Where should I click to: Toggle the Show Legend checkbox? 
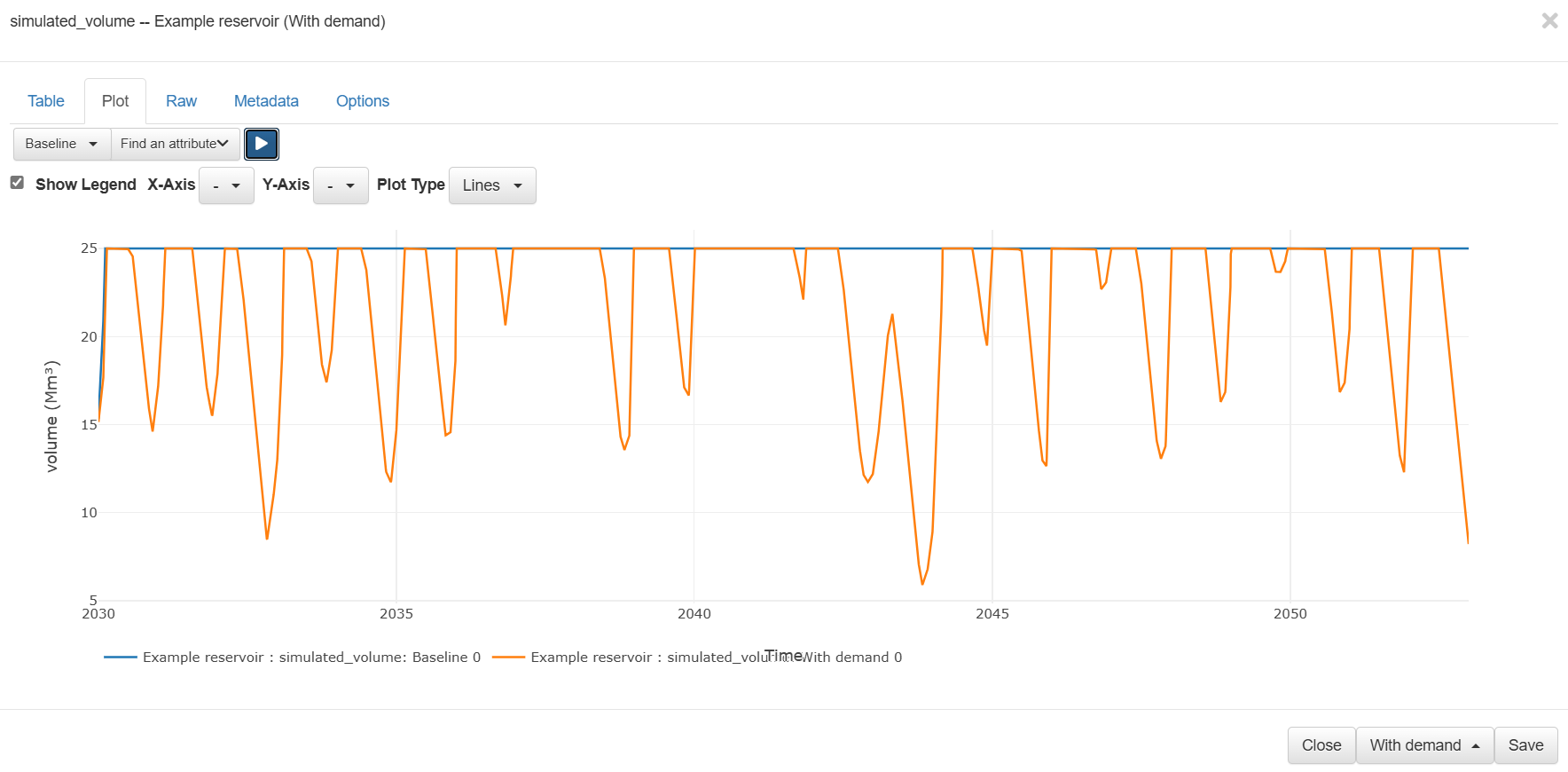point(17,183)
